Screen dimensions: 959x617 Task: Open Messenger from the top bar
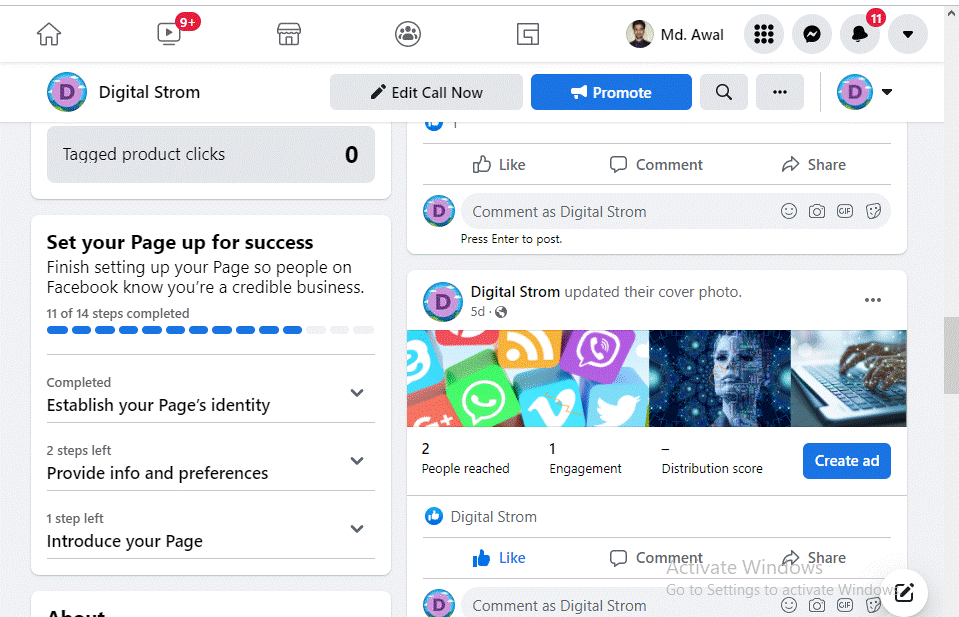[811, 34]
